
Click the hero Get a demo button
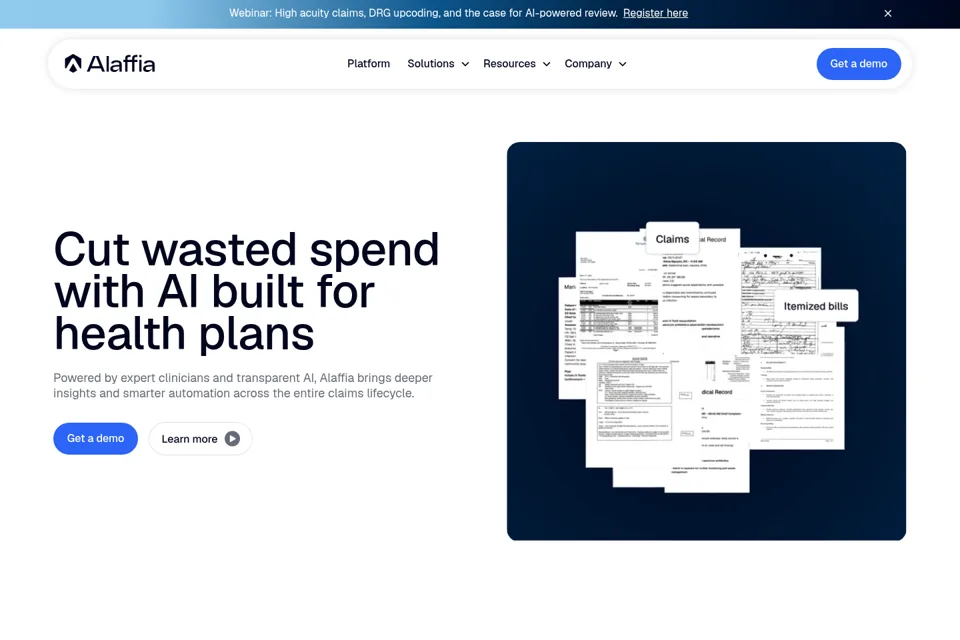coord(96,439)
